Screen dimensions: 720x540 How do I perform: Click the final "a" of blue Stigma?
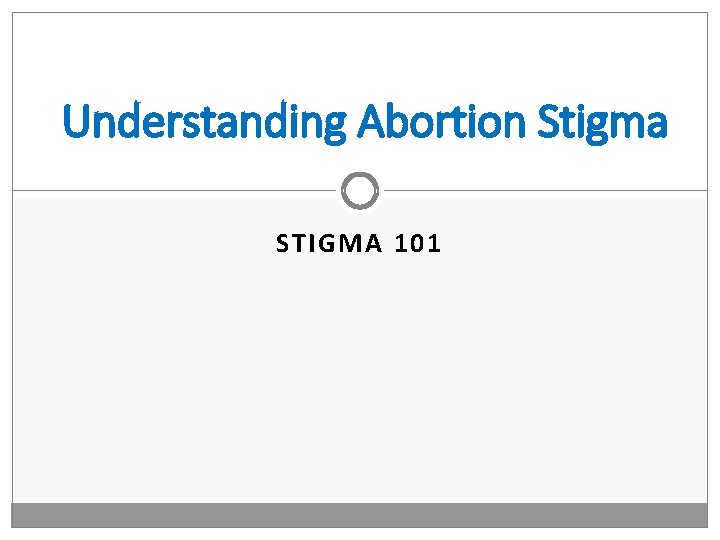click(x=657, y=126)
